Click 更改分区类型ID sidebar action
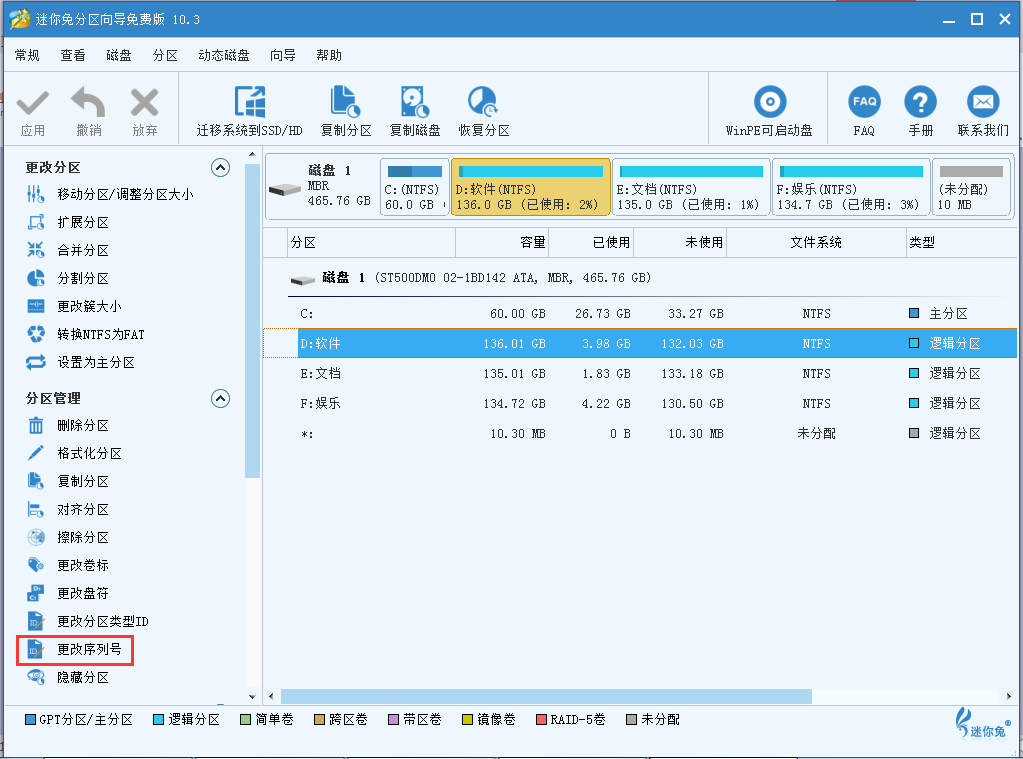 pos(87,622)
